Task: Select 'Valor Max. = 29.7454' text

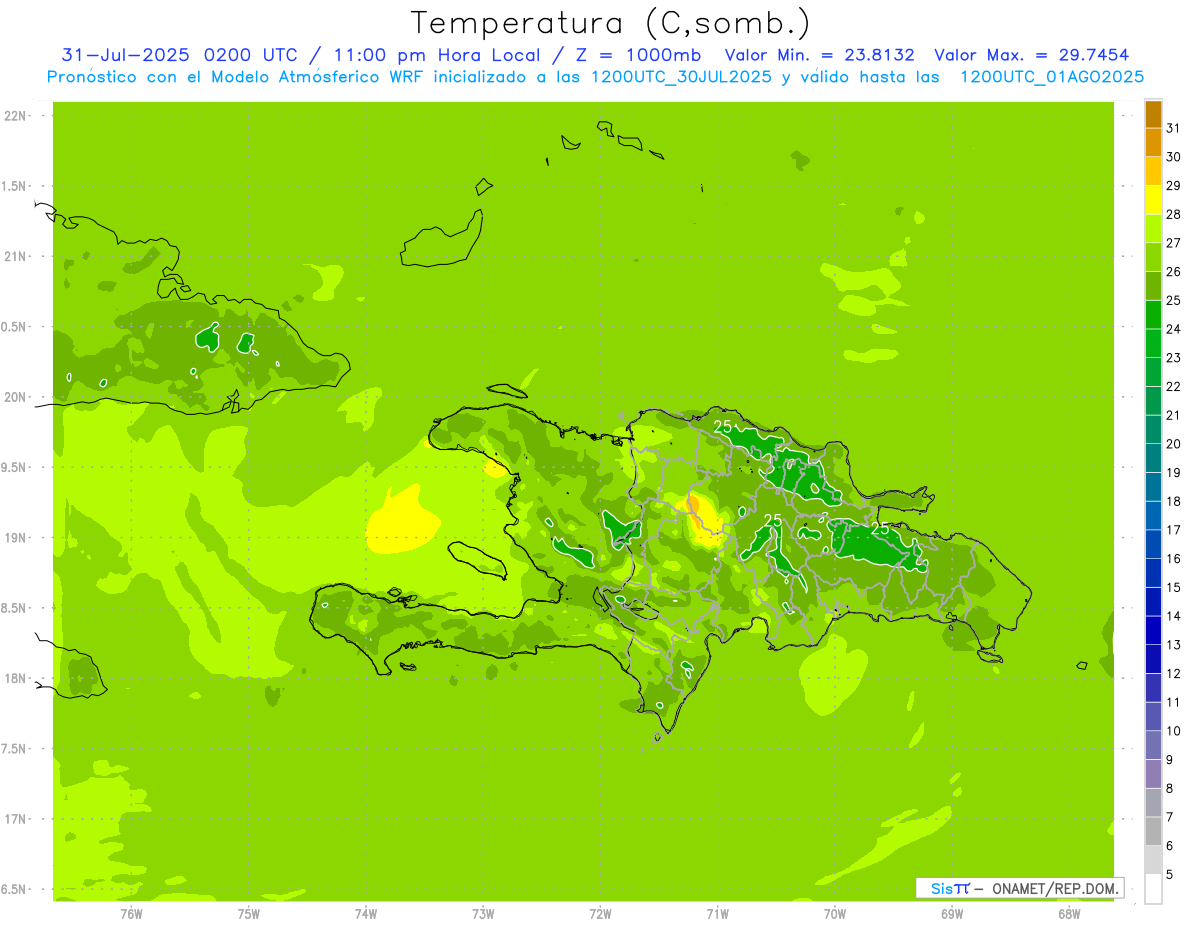Action: click(x=1031, y=55)
